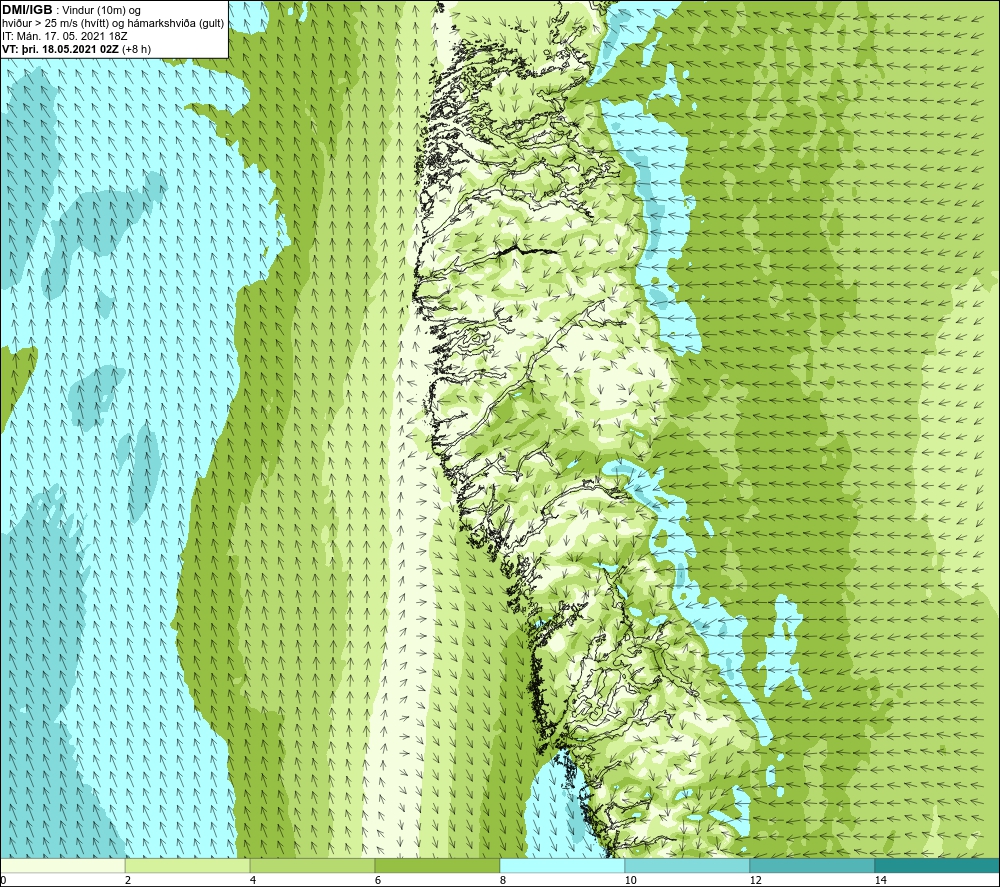The width and height of the screenshot is (1000, 887).
Task: Click the legend label '2'
Action: (x=128, y=880)
